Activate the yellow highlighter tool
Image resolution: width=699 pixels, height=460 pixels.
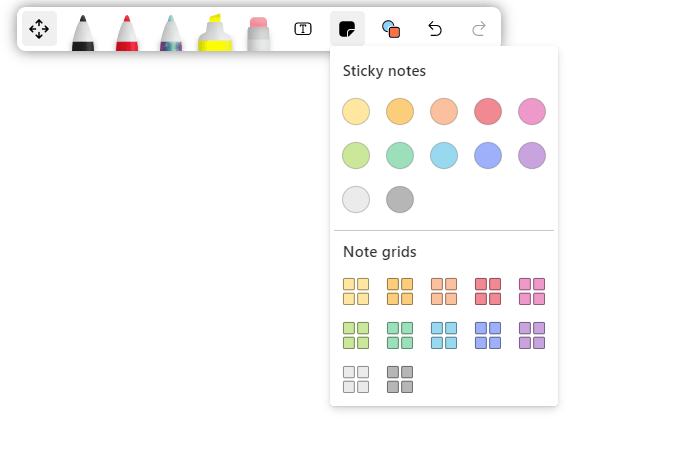pos(215,32)
